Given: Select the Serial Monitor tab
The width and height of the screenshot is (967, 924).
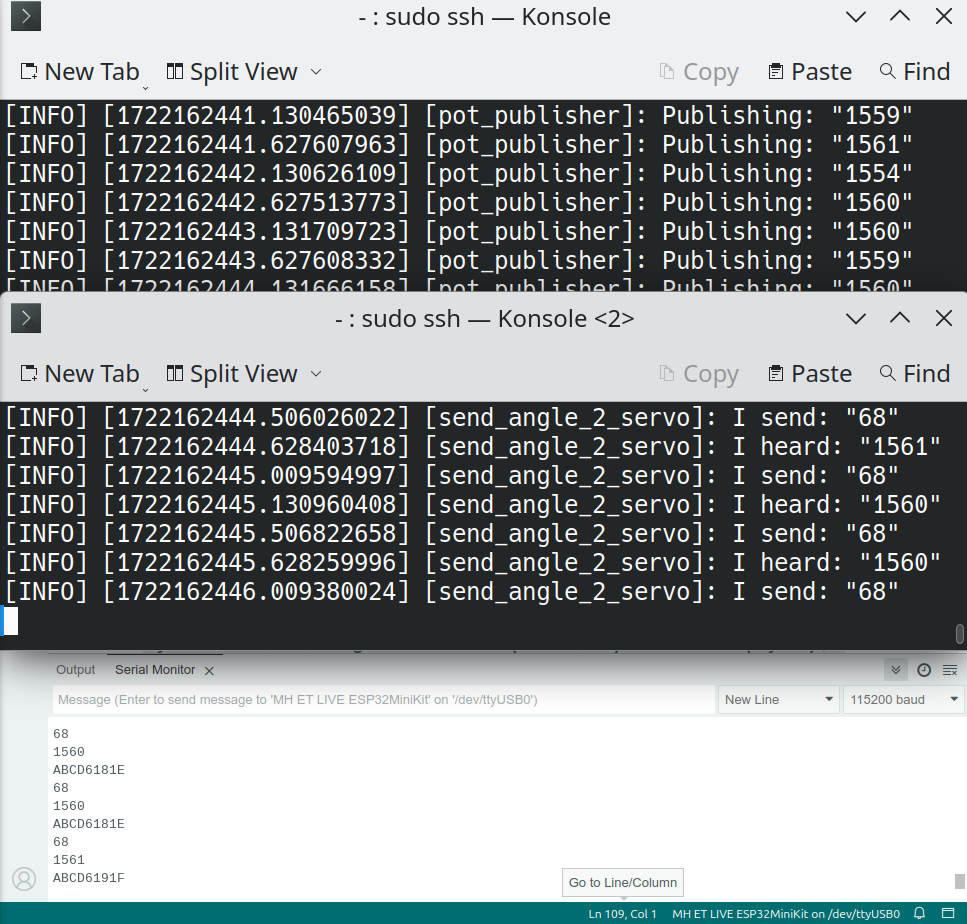Looking at the screenshot, I should [155, 670].
